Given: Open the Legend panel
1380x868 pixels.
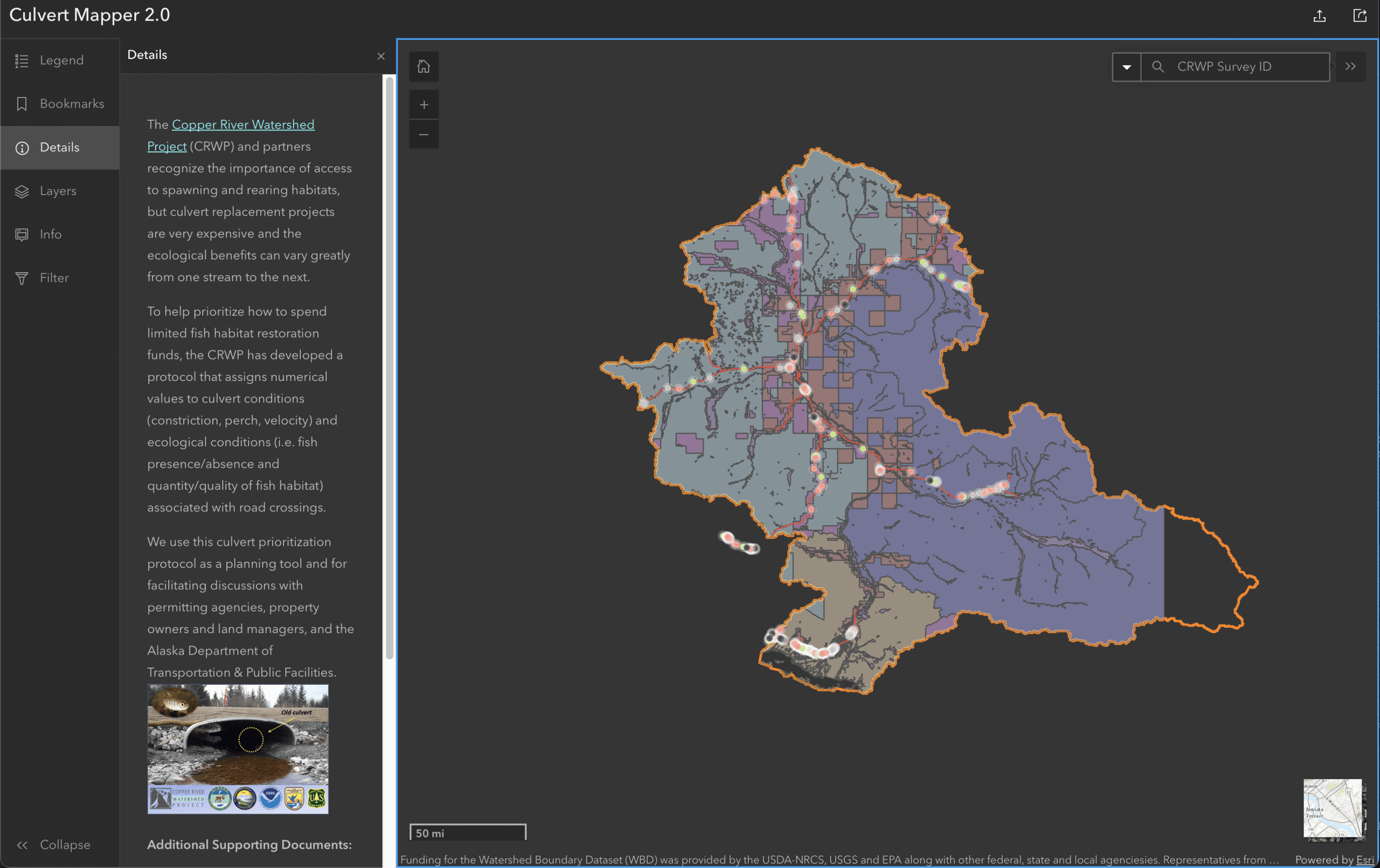Looking at the screenshot, I should click(60, 60).
